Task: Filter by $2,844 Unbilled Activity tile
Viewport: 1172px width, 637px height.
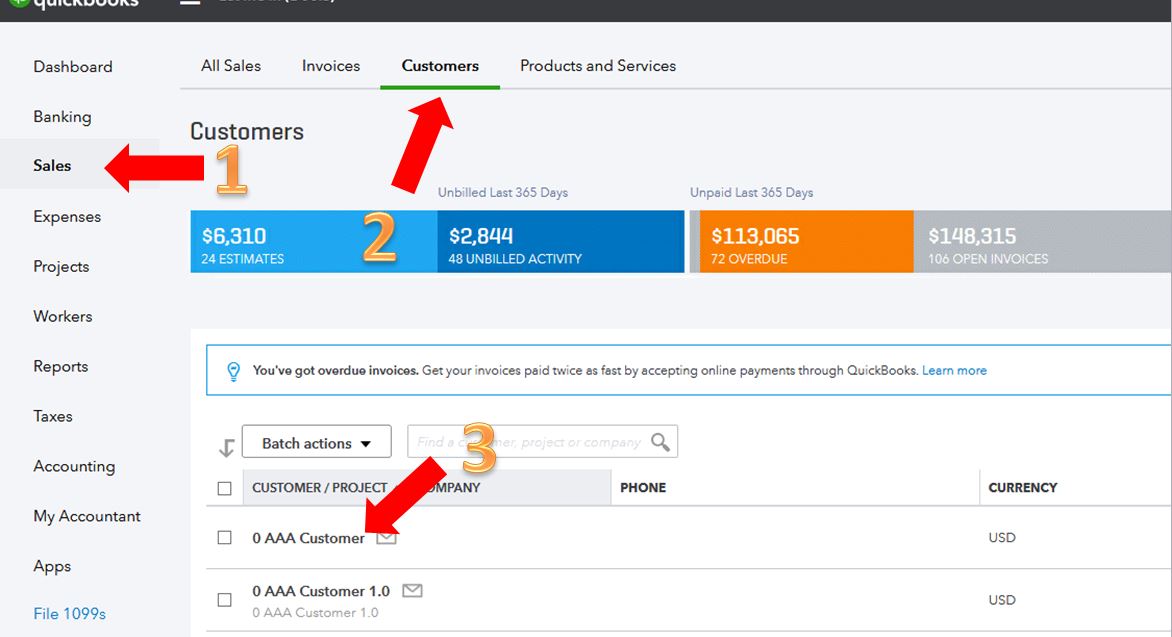Action: 561,241
